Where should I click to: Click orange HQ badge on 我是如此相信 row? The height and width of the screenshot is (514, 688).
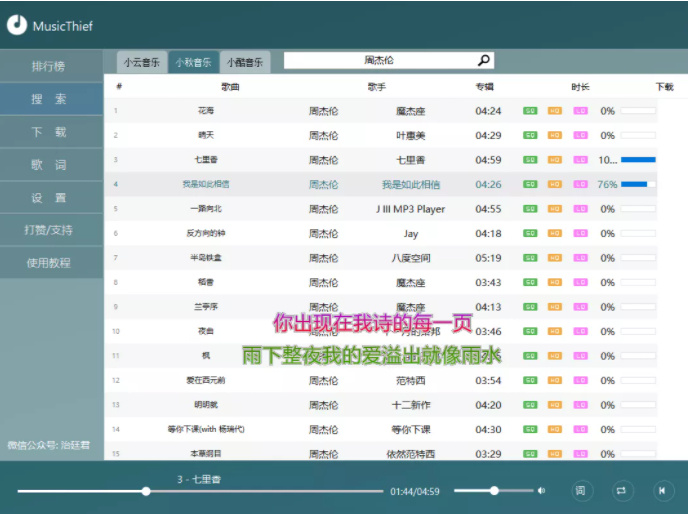pos(555,184)
